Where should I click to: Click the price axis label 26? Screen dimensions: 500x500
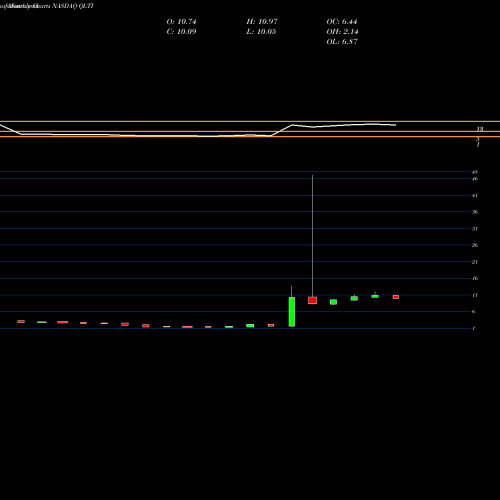pyautogui.click(x=475, y=245)
